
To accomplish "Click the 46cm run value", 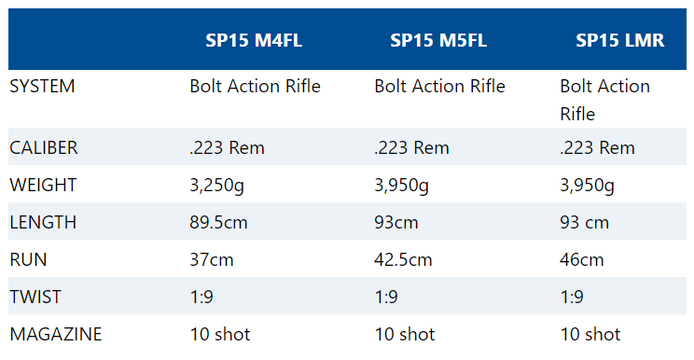I will pos(582,259).
